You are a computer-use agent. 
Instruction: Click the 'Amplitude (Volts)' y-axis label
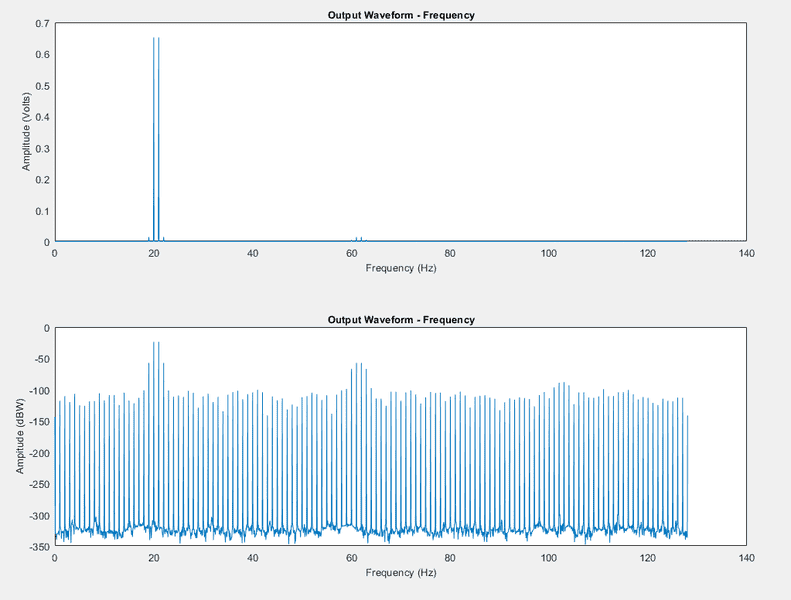(x=26, y=132)
